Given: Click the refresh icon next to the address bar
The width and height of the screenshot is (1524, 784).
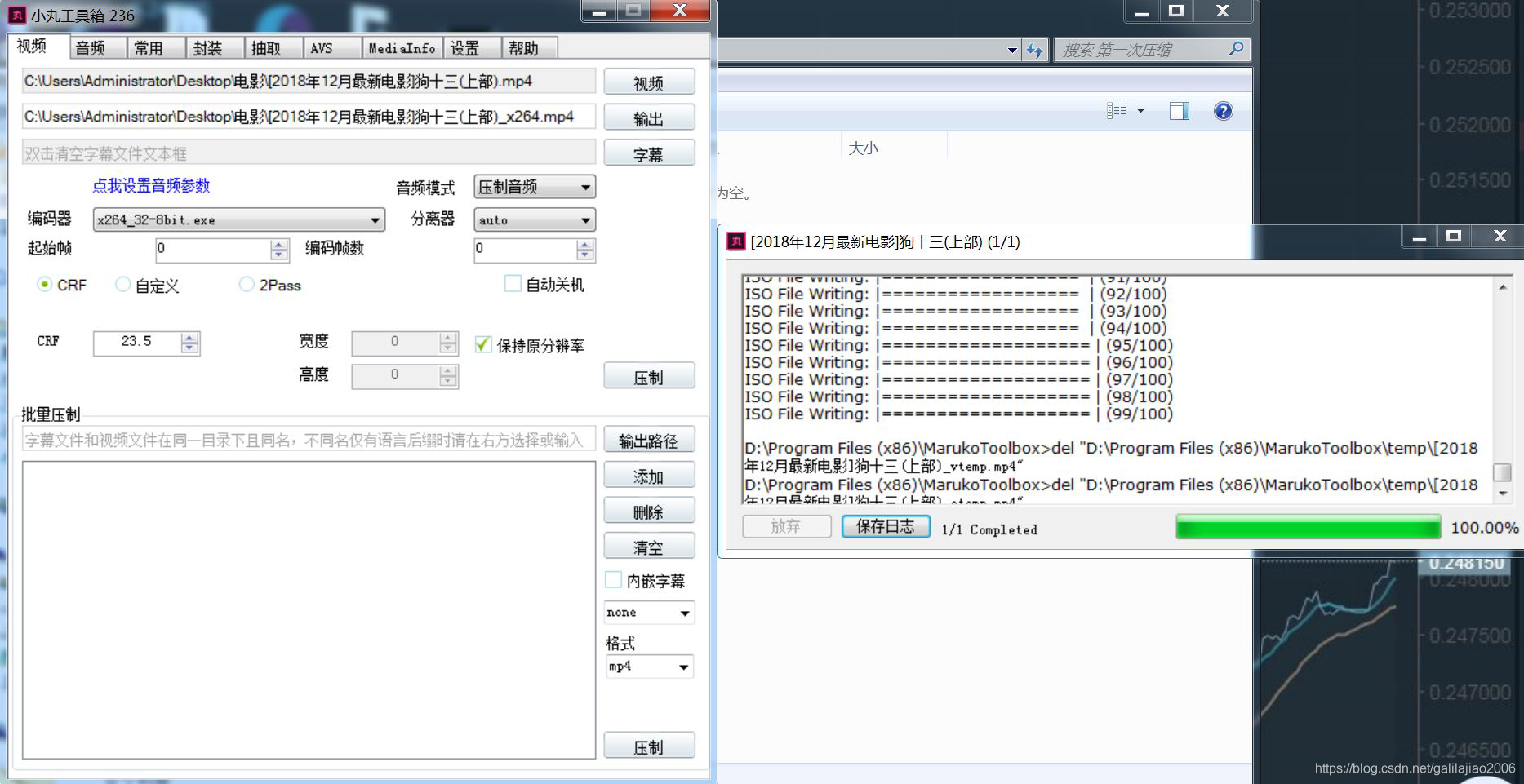Looking at the screenshot, I should (1035, 50).
